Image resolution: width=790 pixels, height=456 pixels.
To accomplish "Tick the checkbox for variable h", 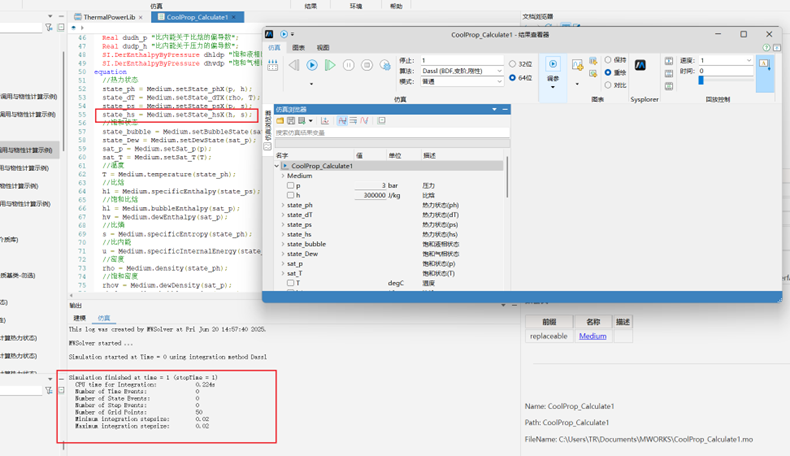I will (290, 195).
